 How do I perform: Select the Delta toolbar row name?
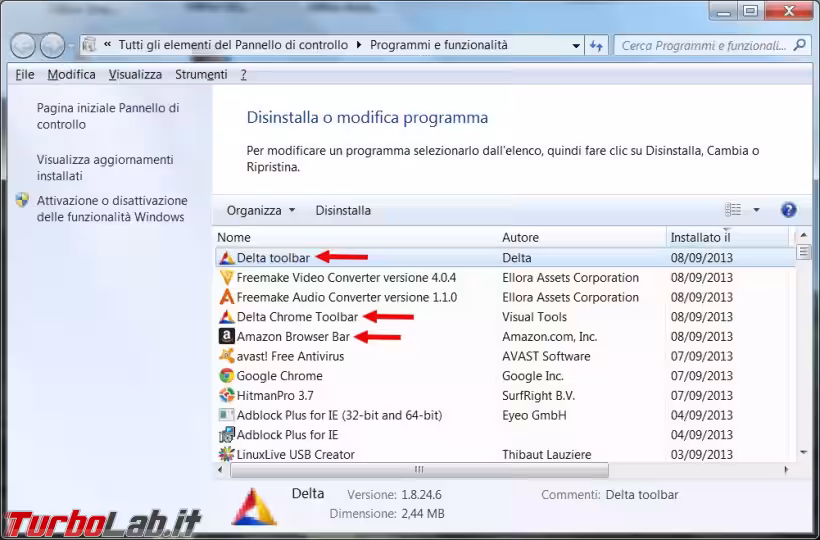(273, 258)
